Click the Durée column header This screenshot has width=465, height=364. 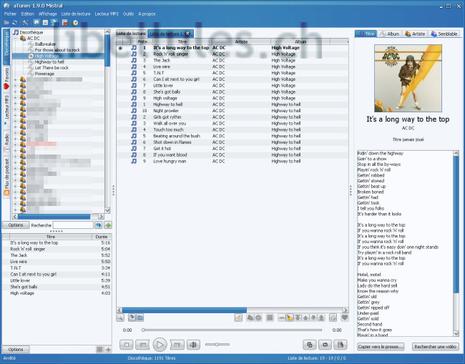[101, 237]
